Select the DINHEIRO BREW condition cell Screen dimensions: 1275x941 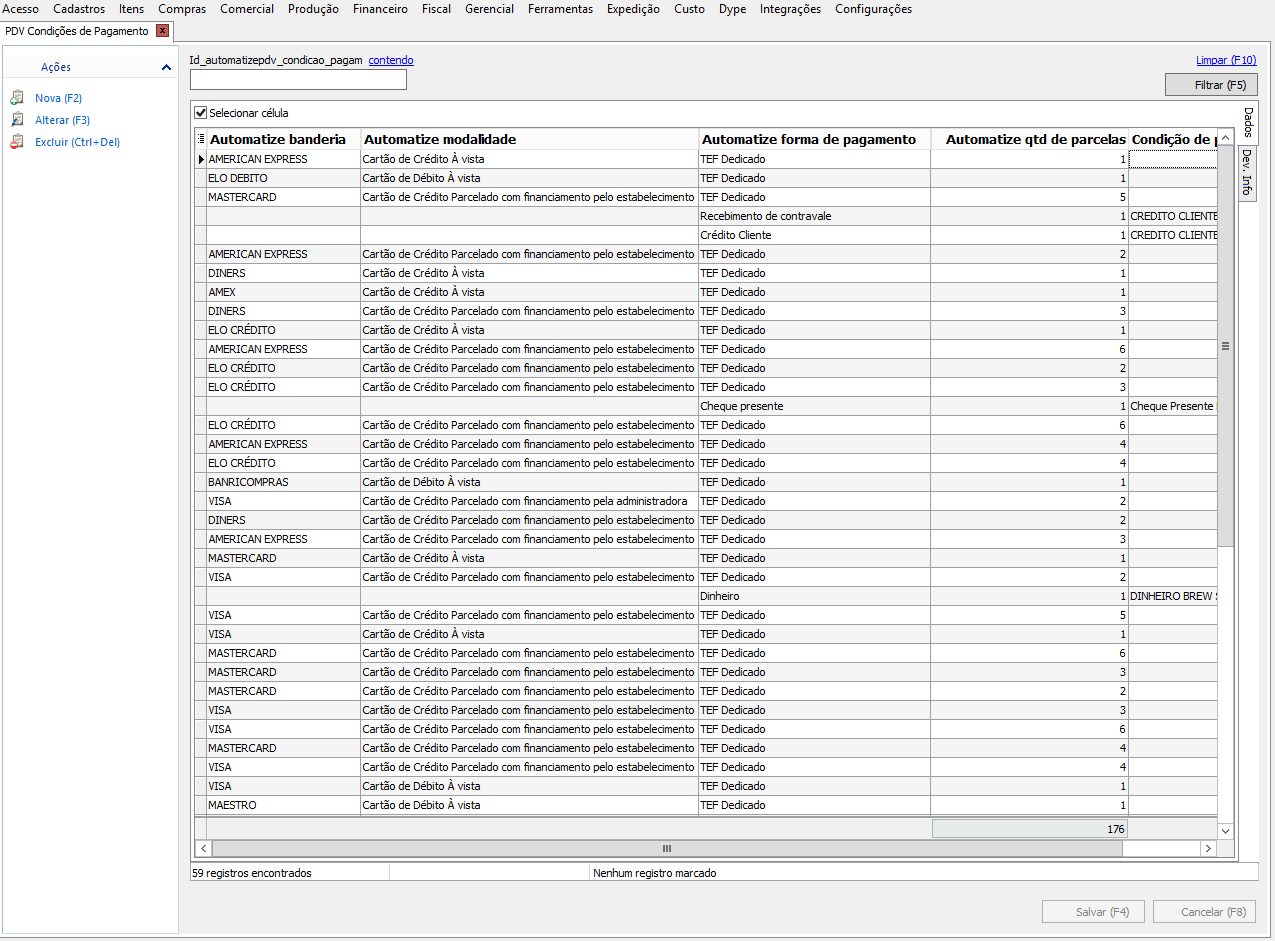coord(1174,596)
